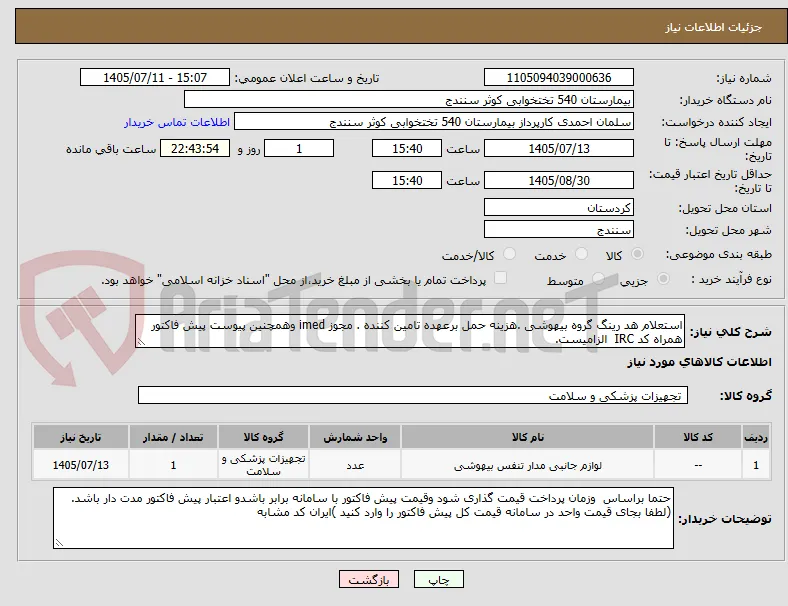Toggle the اسناد خزانه اسلامی payment checkbox
This screenshot has width=788, height=606.
501,278
